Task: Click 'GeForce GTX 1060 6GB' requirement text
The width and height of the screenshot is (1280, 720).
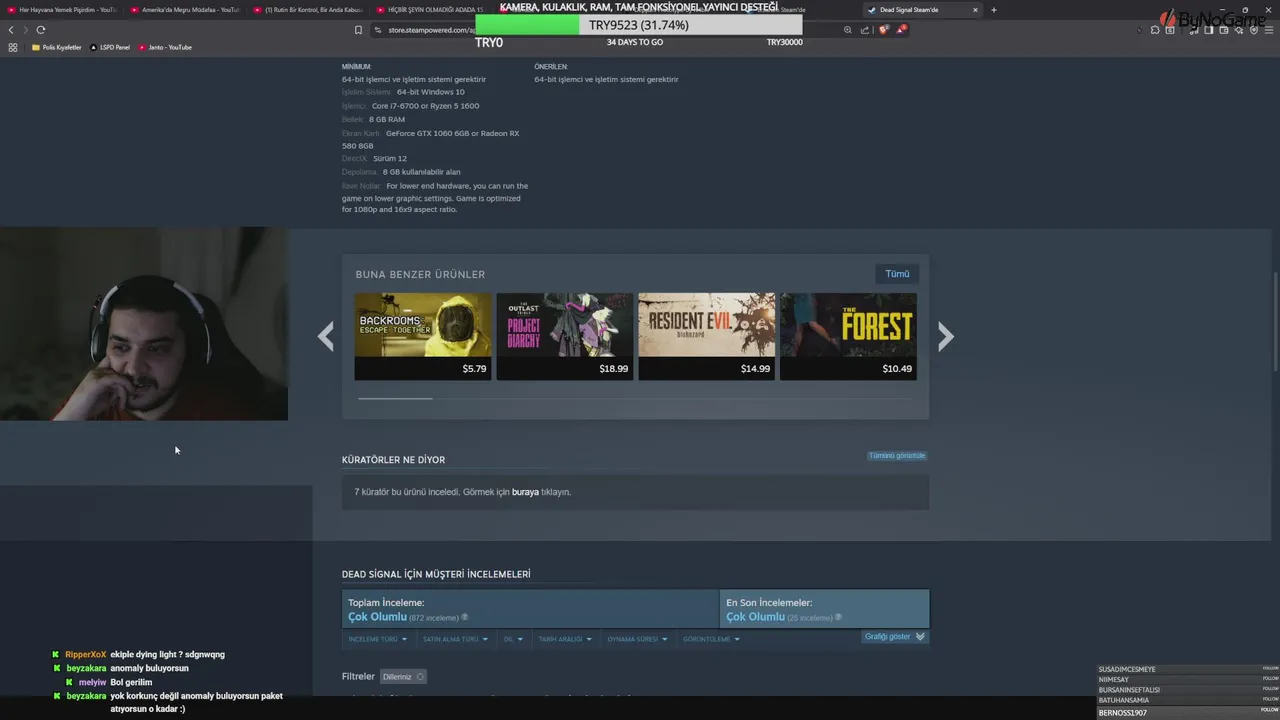Action: coord(431,133)
